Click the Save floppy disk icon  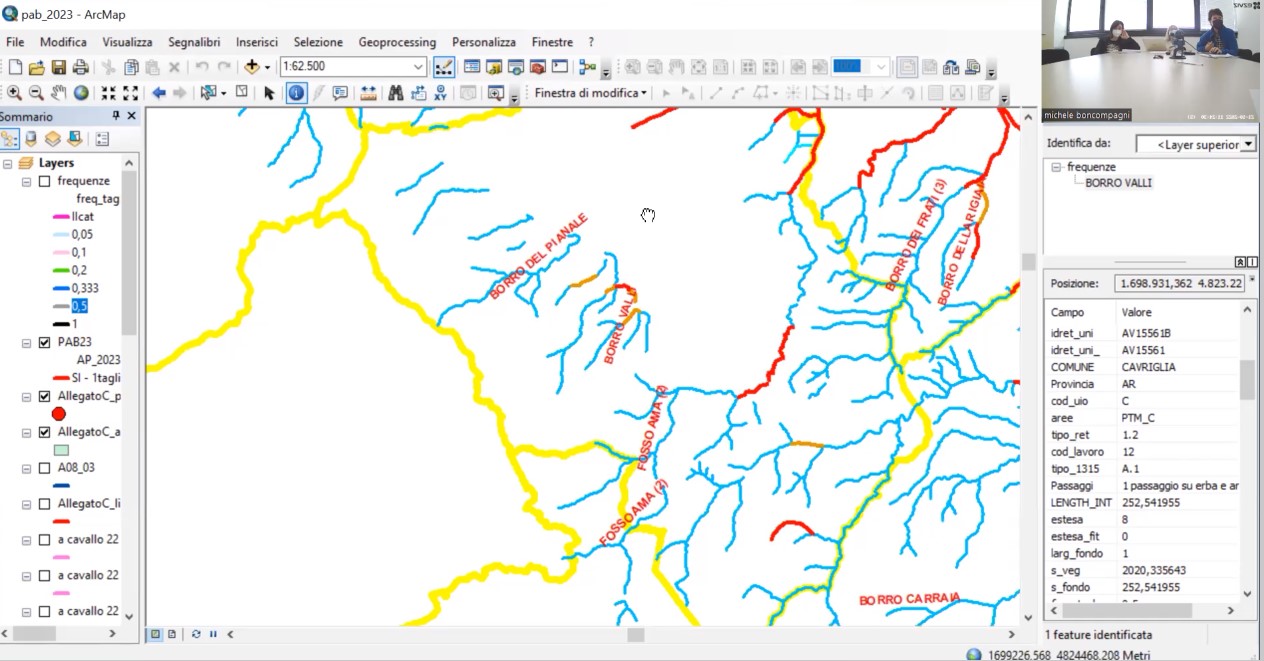59,67
